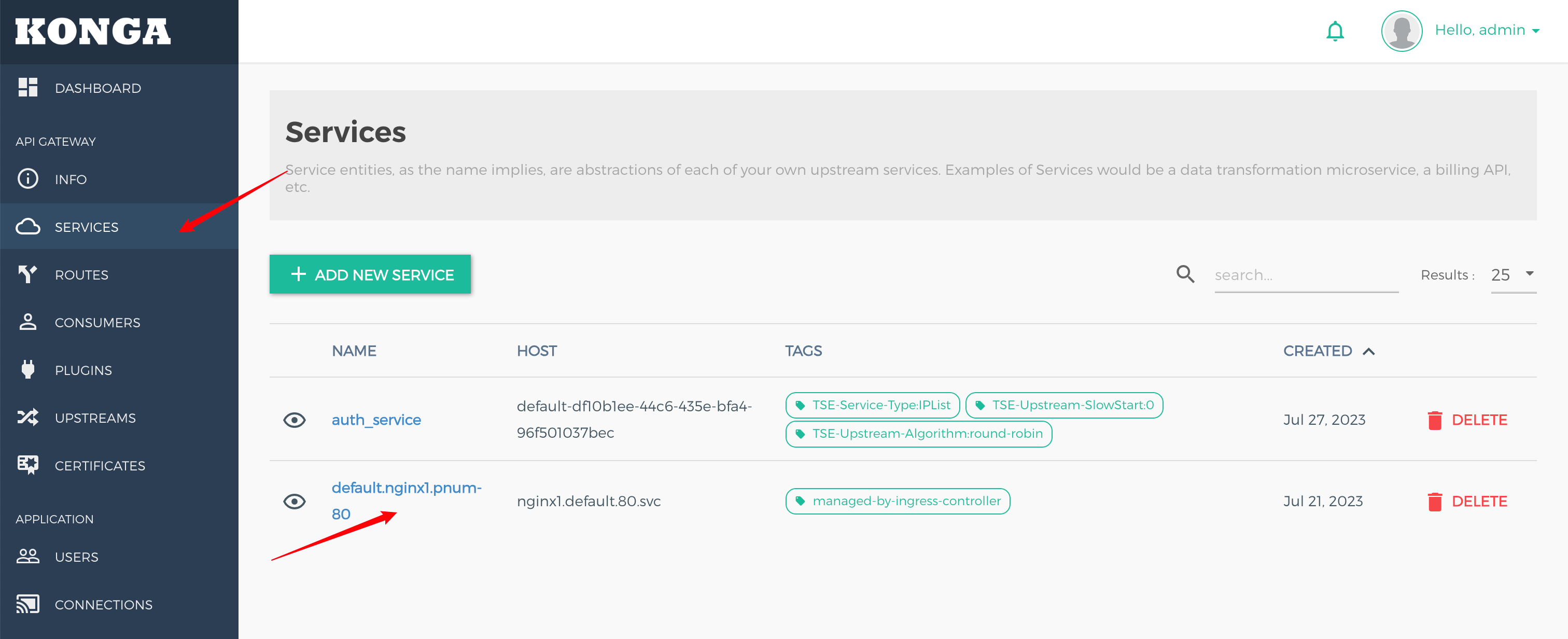The width and height of the screenshot is (1568, 639).
Task: Click the Users group icon
Action: pos(28,556)
